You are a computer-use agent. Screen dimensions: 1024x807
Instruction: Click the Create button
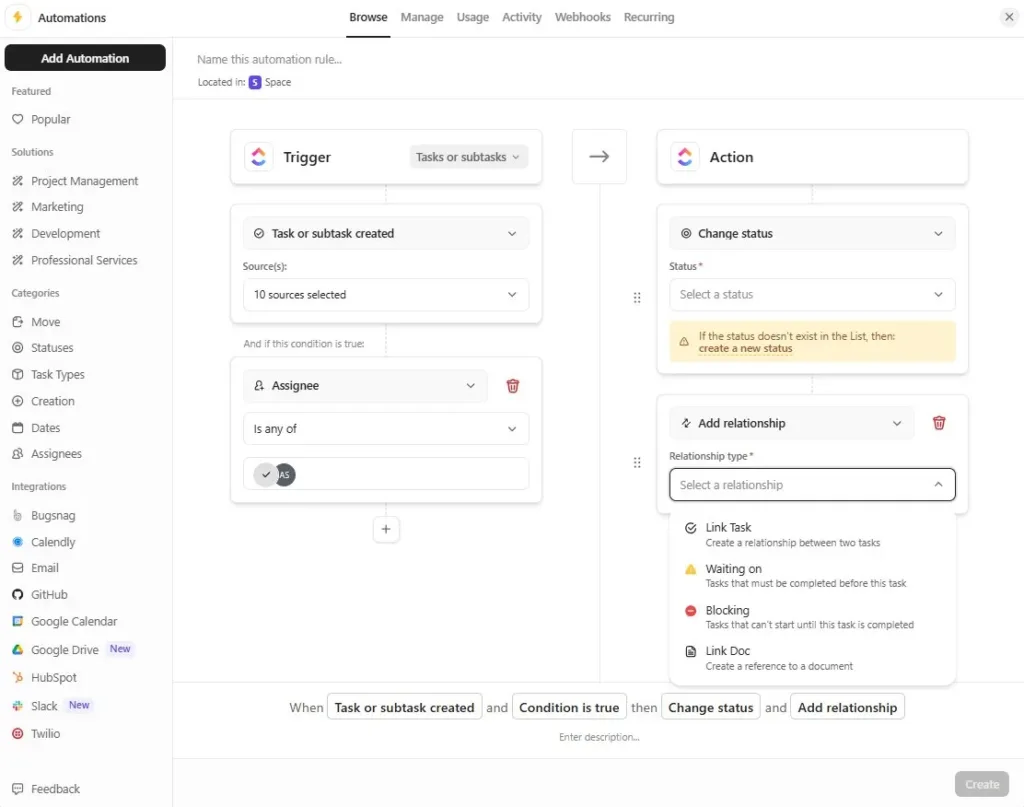coord(982,784)
